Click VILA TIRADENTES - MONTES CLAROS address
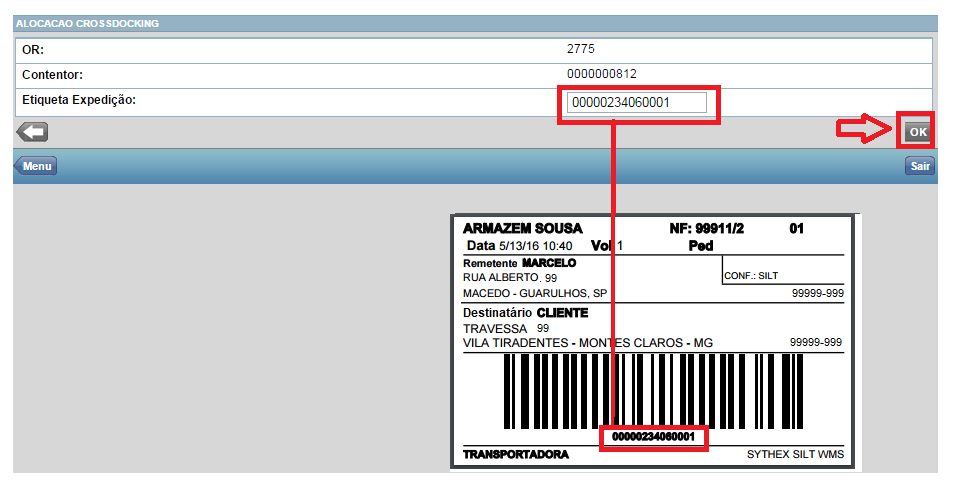The image size is (956, 490). click(x=588, y=343)
